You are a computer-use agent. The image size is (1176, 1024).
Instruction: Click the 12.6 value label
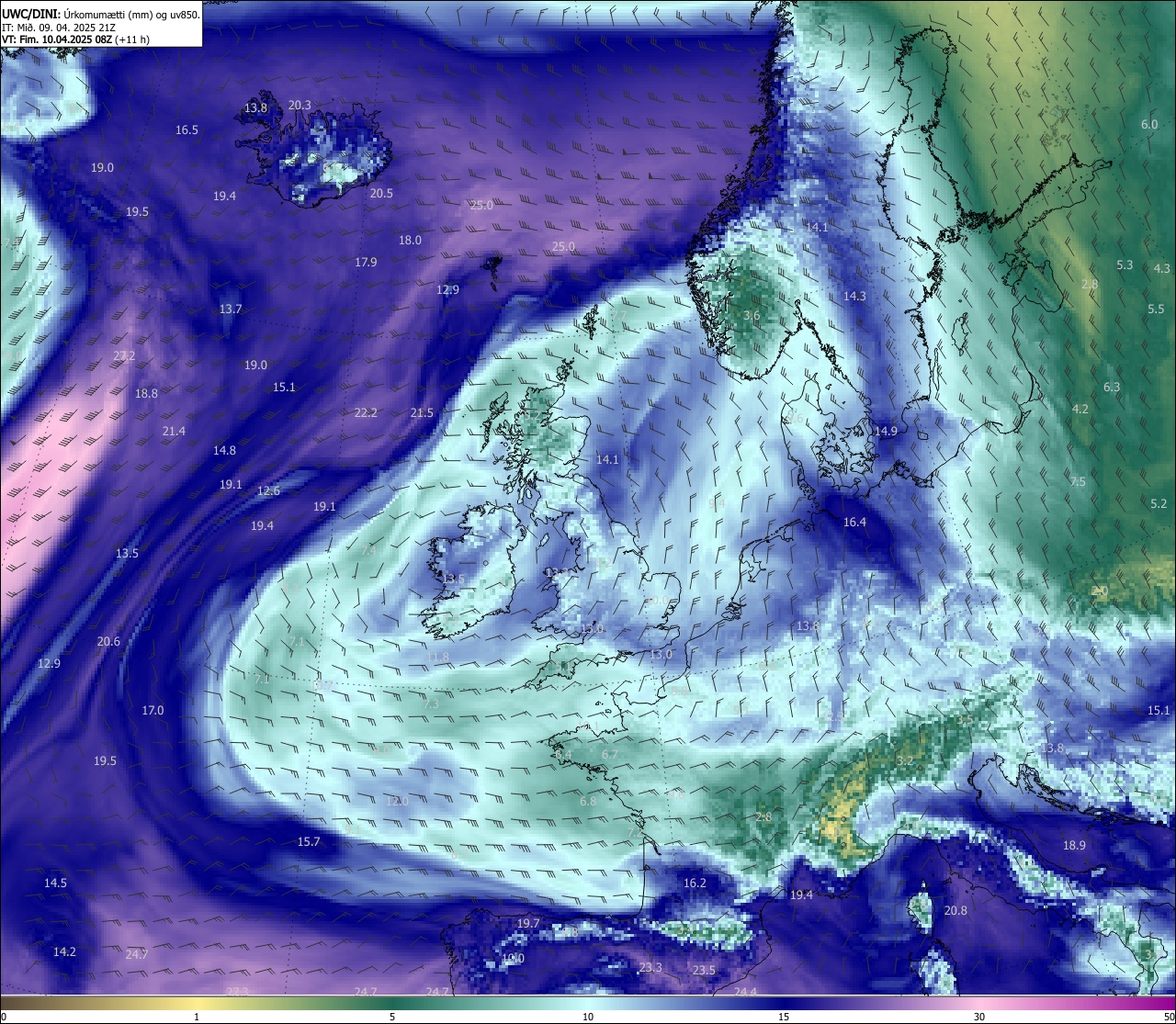[x=268, y=491]
